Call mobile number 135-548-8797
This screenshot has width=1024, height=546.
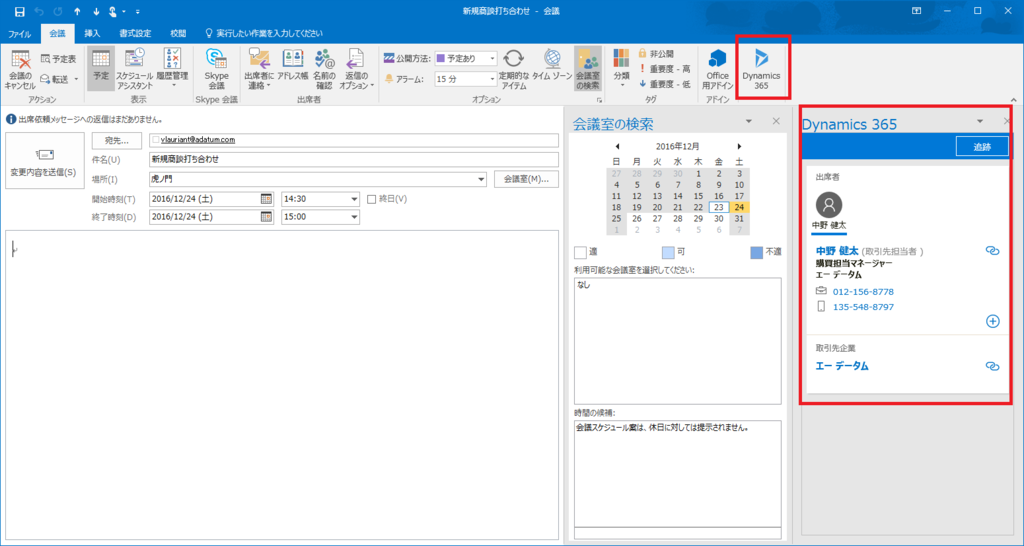pyautogui.click(x=863, y=307)
